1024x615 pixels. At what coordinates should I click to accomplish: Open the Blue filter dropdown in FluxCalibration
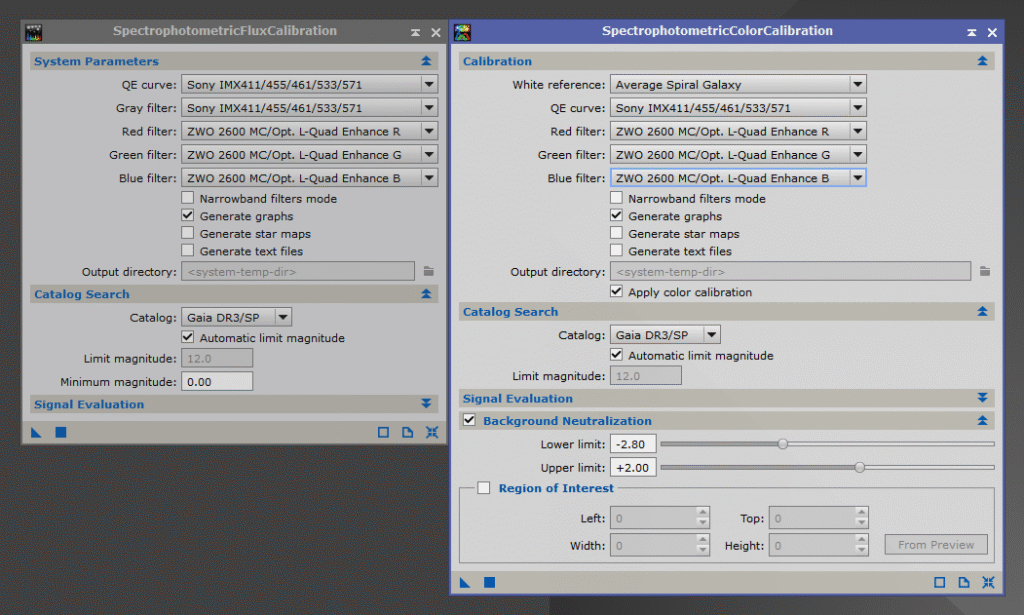[x=310, y=178]
